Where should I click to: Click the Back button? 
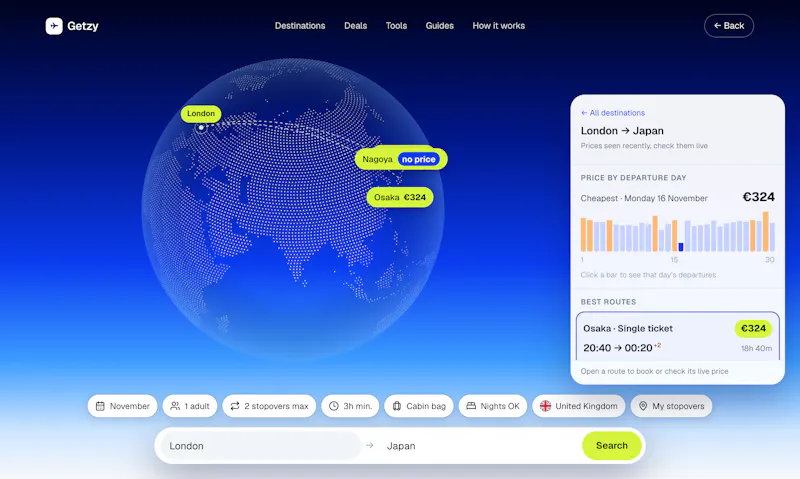click(x=729, y=26)
